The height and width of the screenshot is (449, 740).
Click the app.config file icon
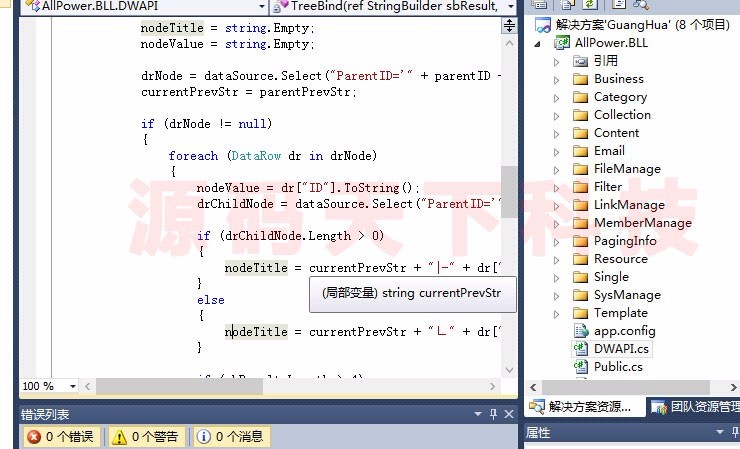click(x=580, y=331)
